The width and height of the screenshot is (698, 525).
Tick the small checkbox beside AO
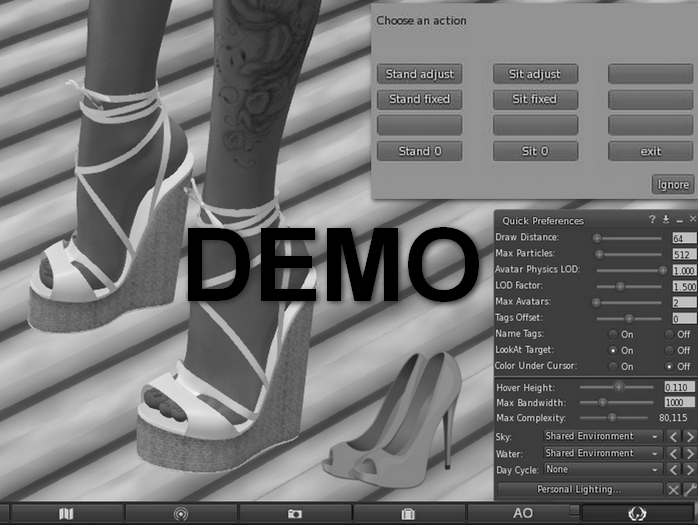[574, 509]
